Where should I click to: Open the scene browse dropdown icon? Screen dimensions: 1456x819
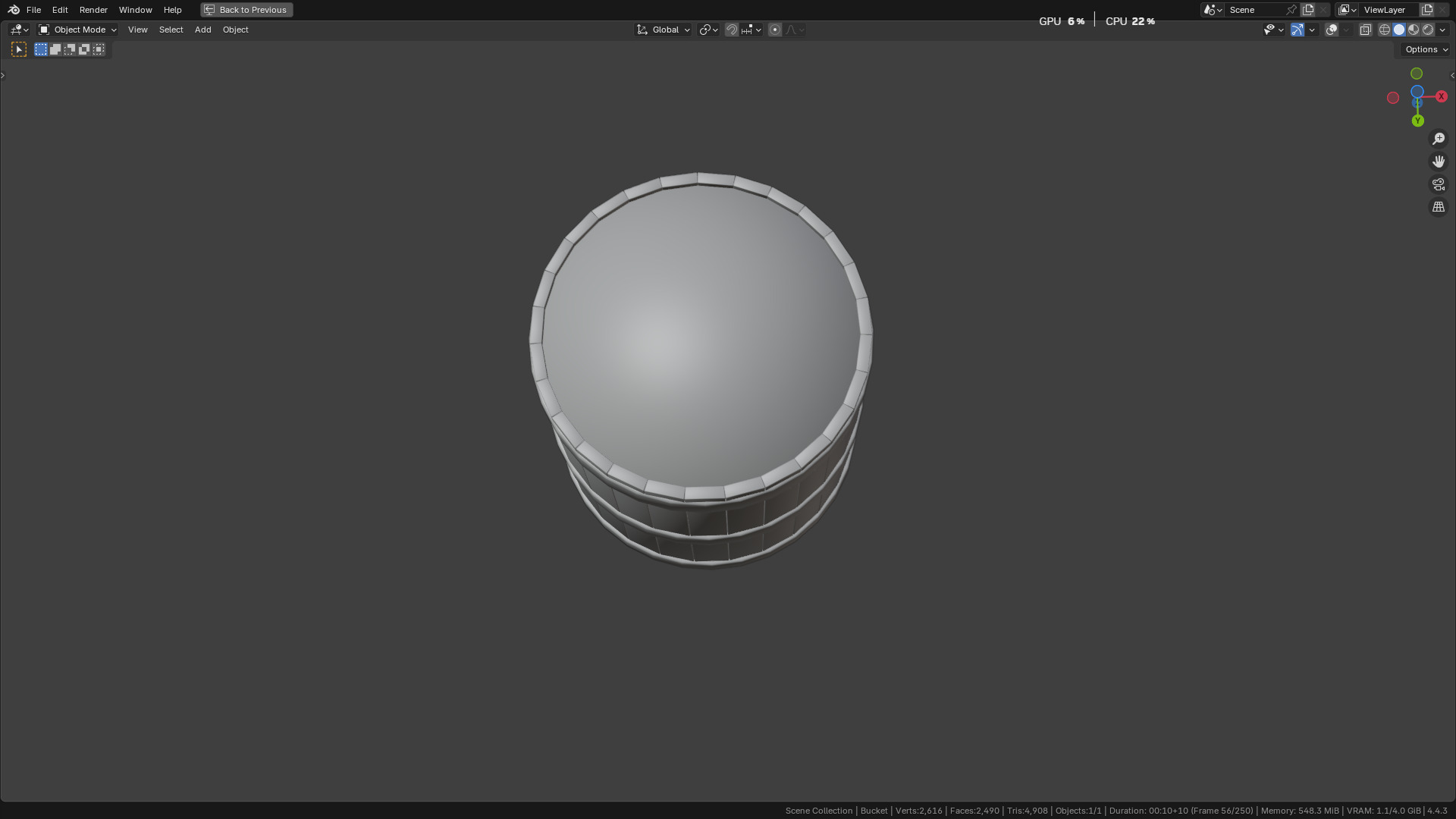[x=1213, y=10]
